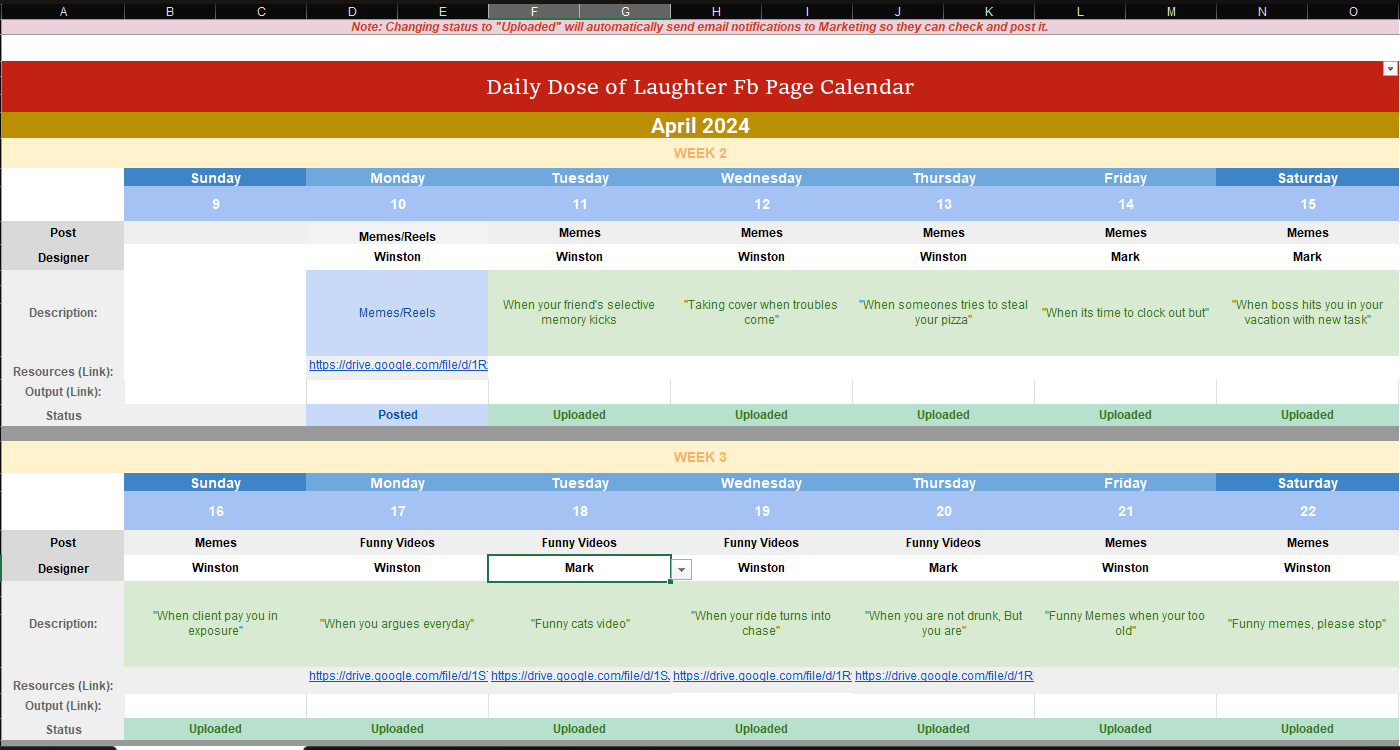Select column B header
Viewport: 1400px width, 750px height.
[170, 11]
